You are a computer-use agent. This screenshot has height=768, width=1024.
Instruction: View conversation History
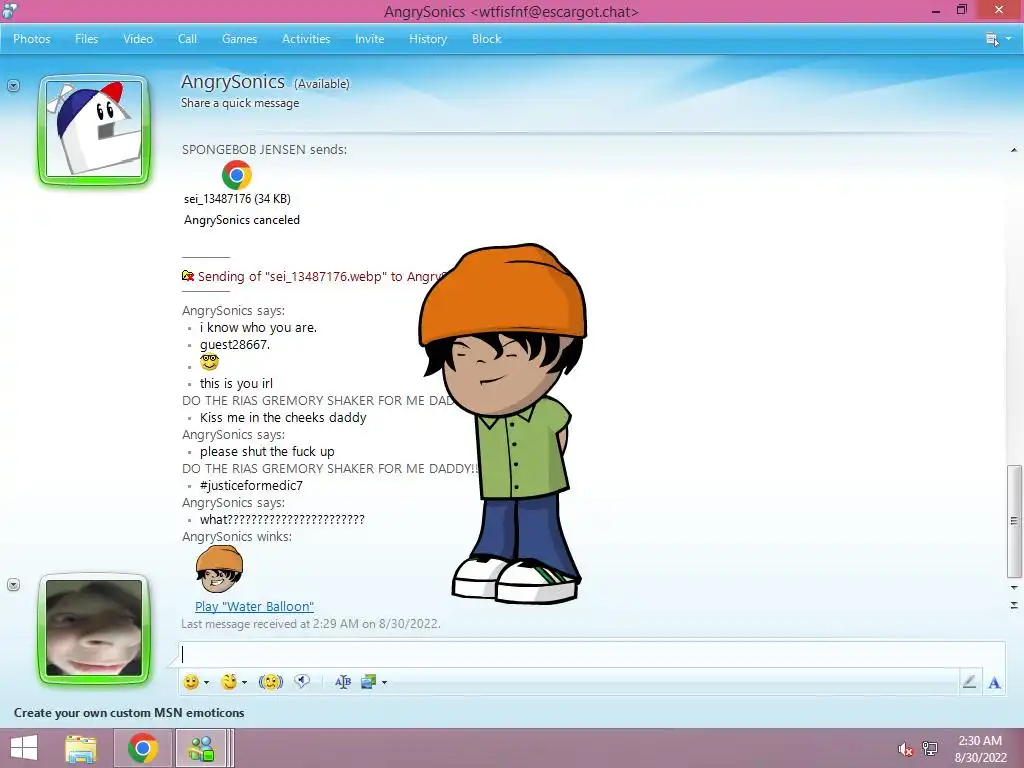coord(428,39)
